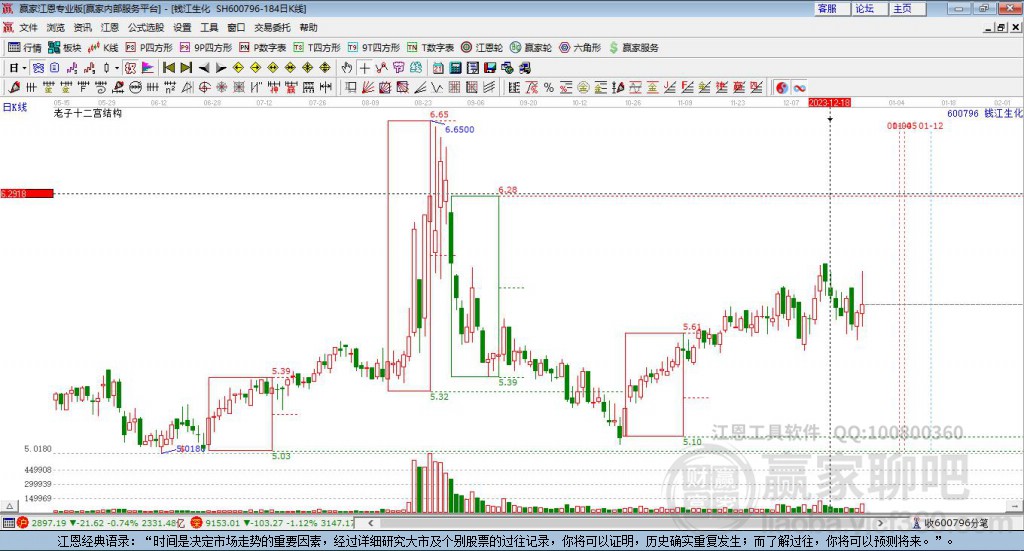Click the status bar grid icon at left

pyautogui.click(x=8, y=523)
